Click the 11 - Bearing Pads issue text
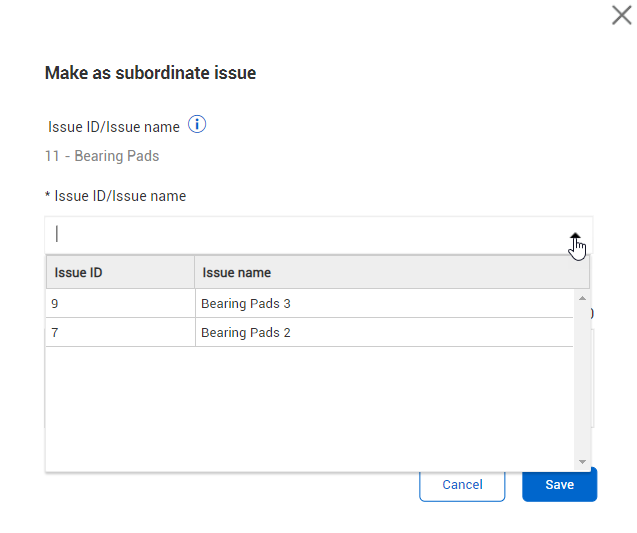The height and width of the screenshot is (533, 637). pyautogui.click(x=102, y=156)
